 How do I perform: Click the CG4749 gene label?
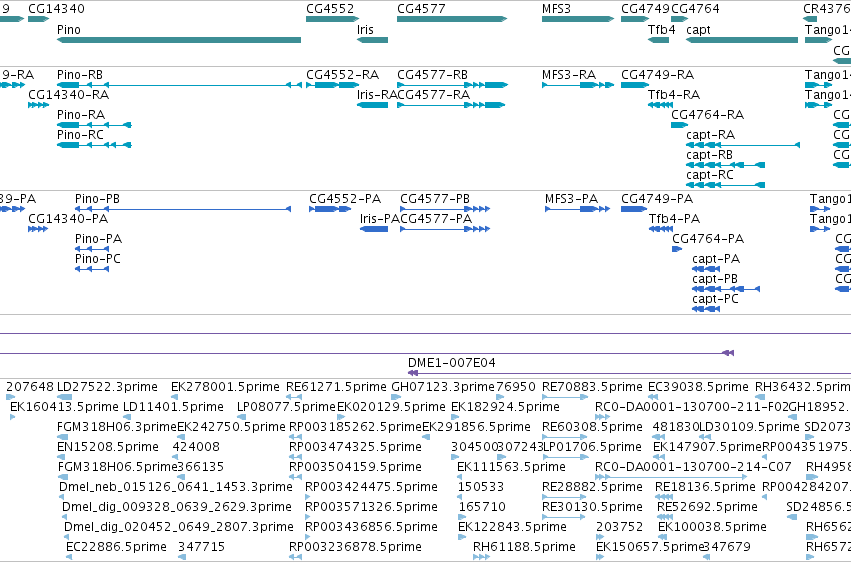[x=645, y=9]
